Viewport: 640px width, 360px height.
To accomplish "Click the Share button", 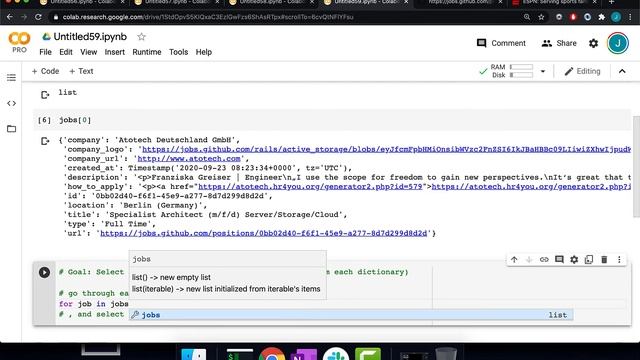I will click(x=559, y=43).
